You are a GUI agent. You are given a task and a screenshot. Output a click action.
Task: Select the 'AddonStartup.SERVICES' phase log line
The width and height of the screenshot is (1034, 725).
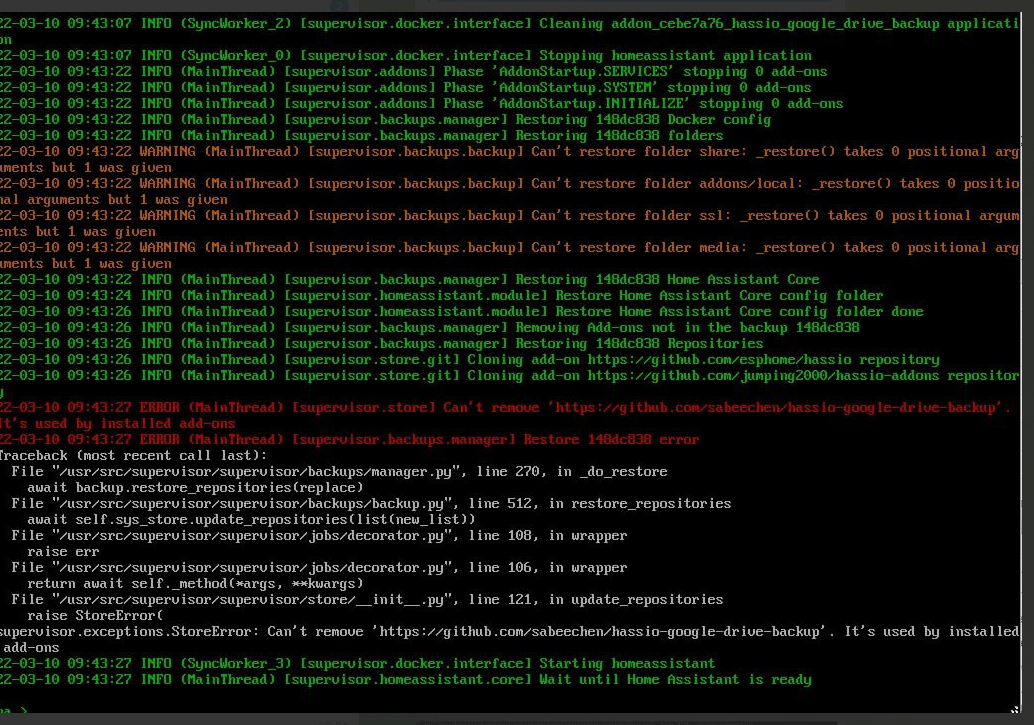(x=413, y=71)
